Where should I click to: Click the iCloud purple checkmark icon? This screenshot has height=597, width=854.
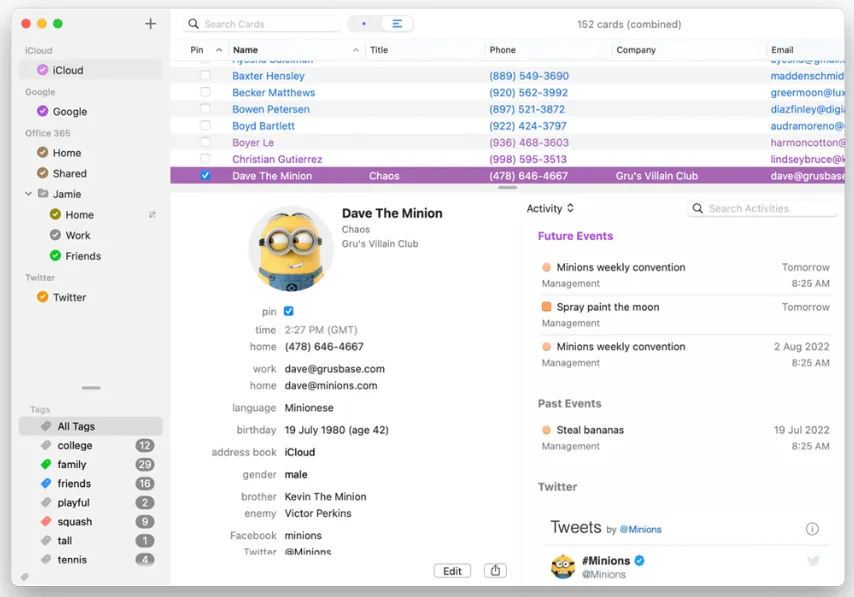point(42,70)
